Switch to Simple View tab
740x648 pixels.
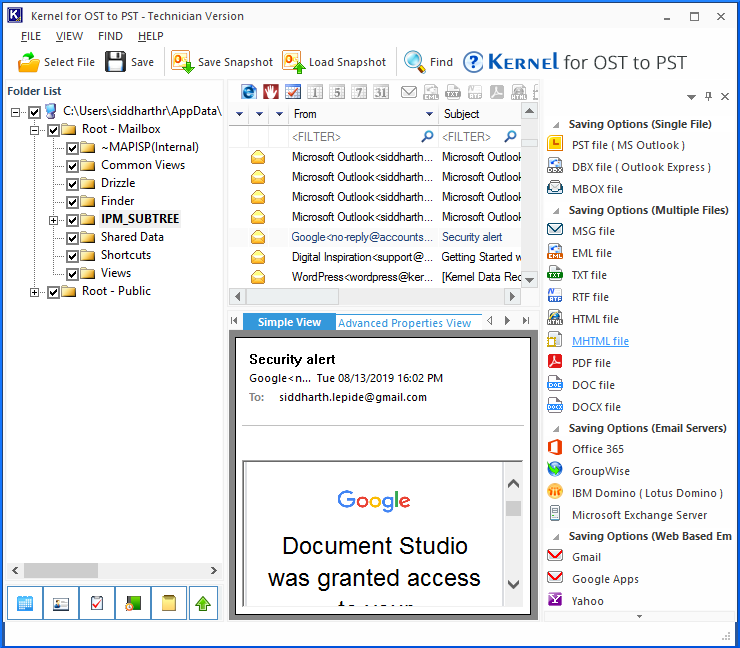[289, 322]
